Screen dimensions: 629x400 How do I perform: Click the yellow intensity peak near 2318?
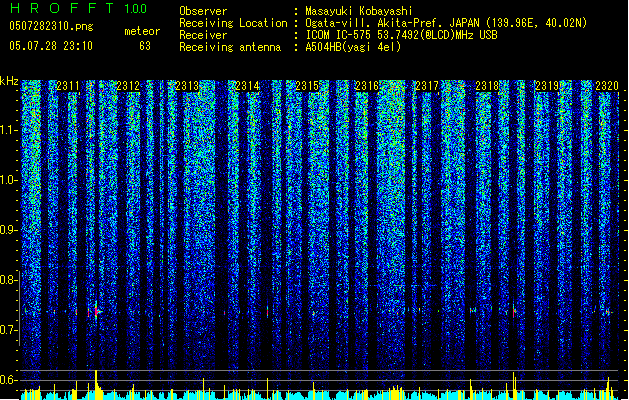point(514,386)
